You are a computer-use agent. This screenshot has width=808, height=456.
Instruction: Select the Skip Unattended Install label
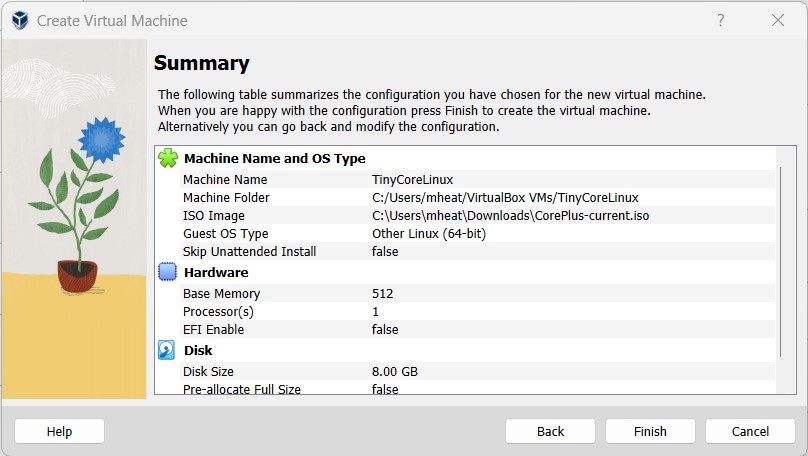[249, 252]
